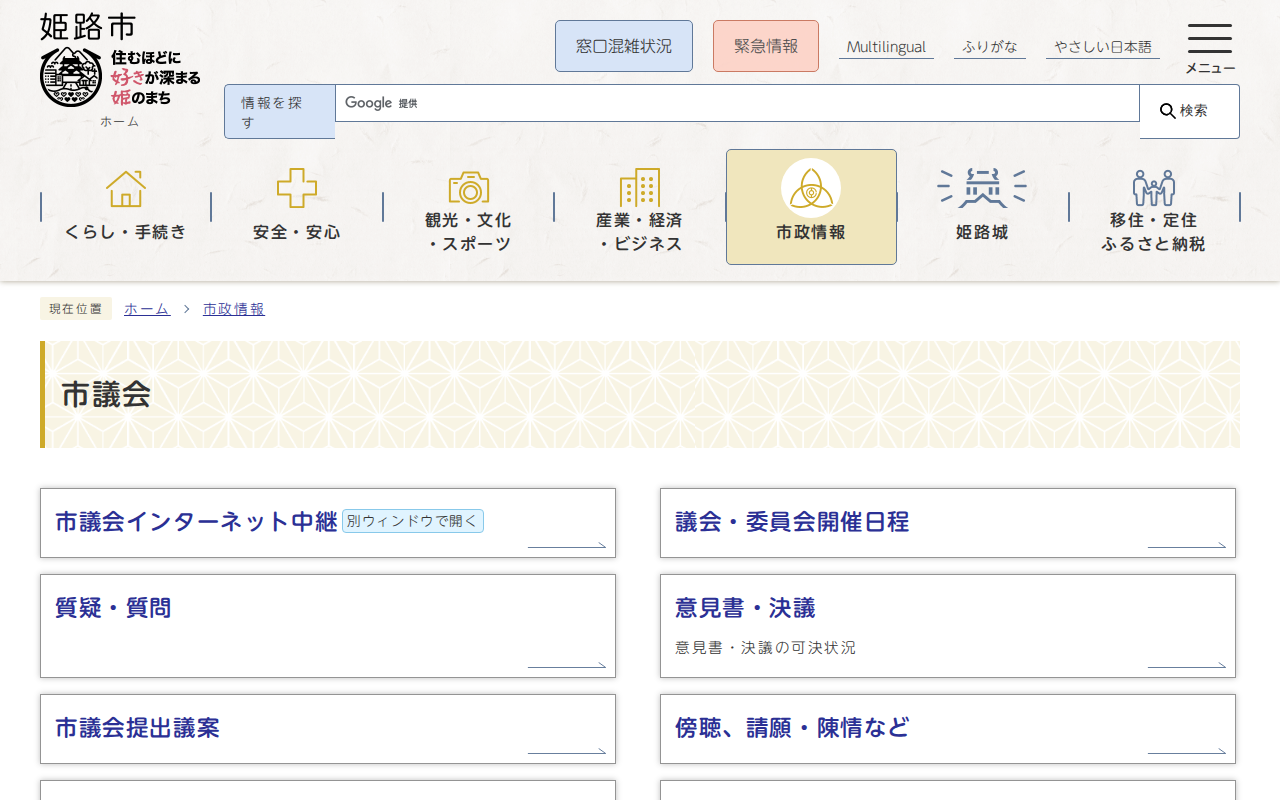
Task: Open 議会・委員会開催日程 card
Action: click(792, 522)
